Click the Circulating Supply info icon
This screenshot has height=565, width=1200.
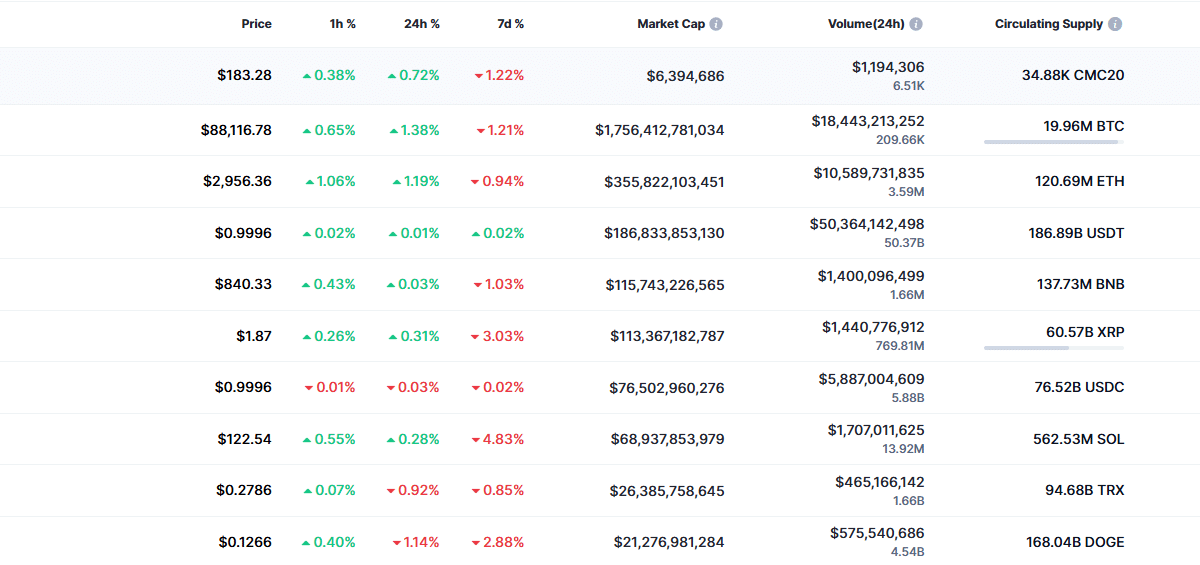[x=1115, y=24]
